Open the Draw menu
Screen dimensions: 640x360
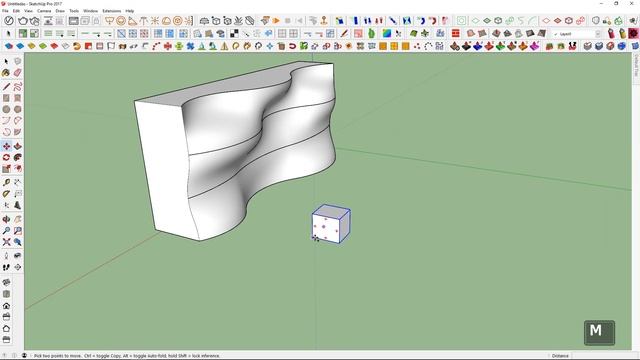(60, 11)
